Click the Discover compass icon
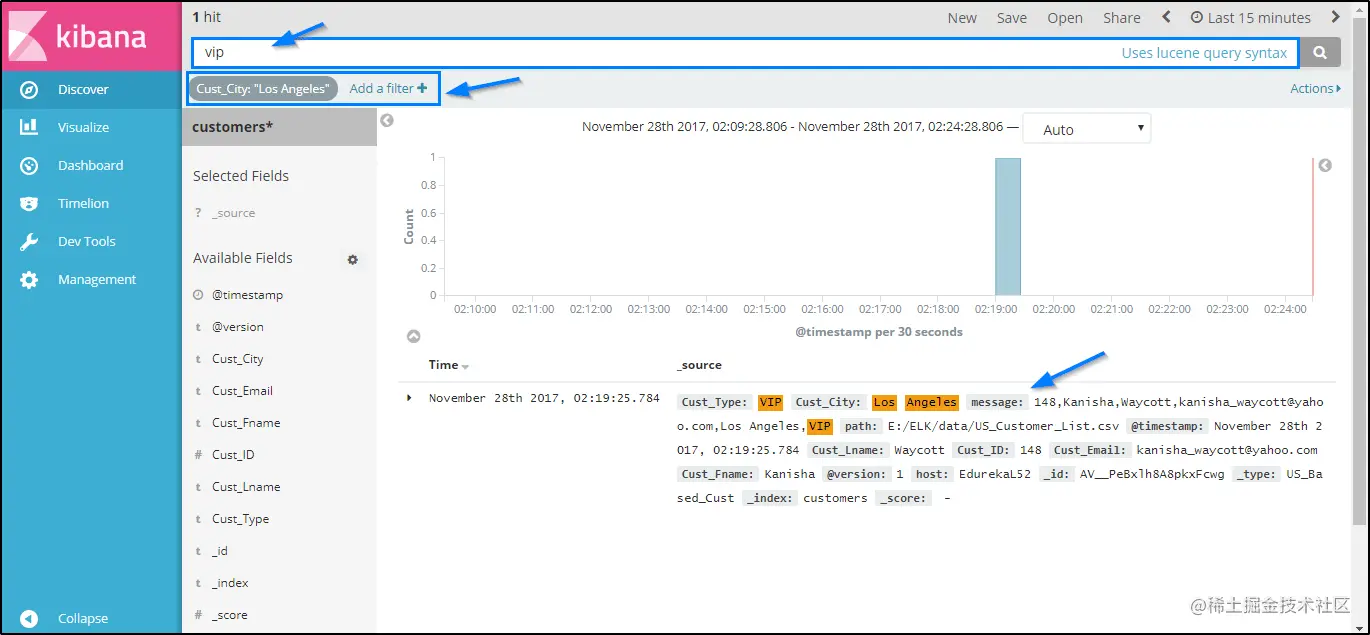 pyautogui.click(x=29, y=89)
